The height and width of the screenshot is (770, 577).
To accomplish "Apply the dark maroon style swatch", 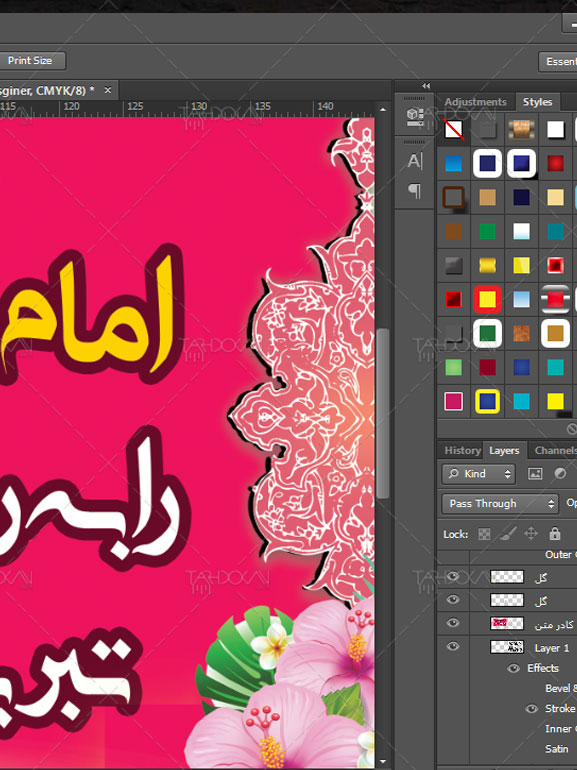I will 487,367.
